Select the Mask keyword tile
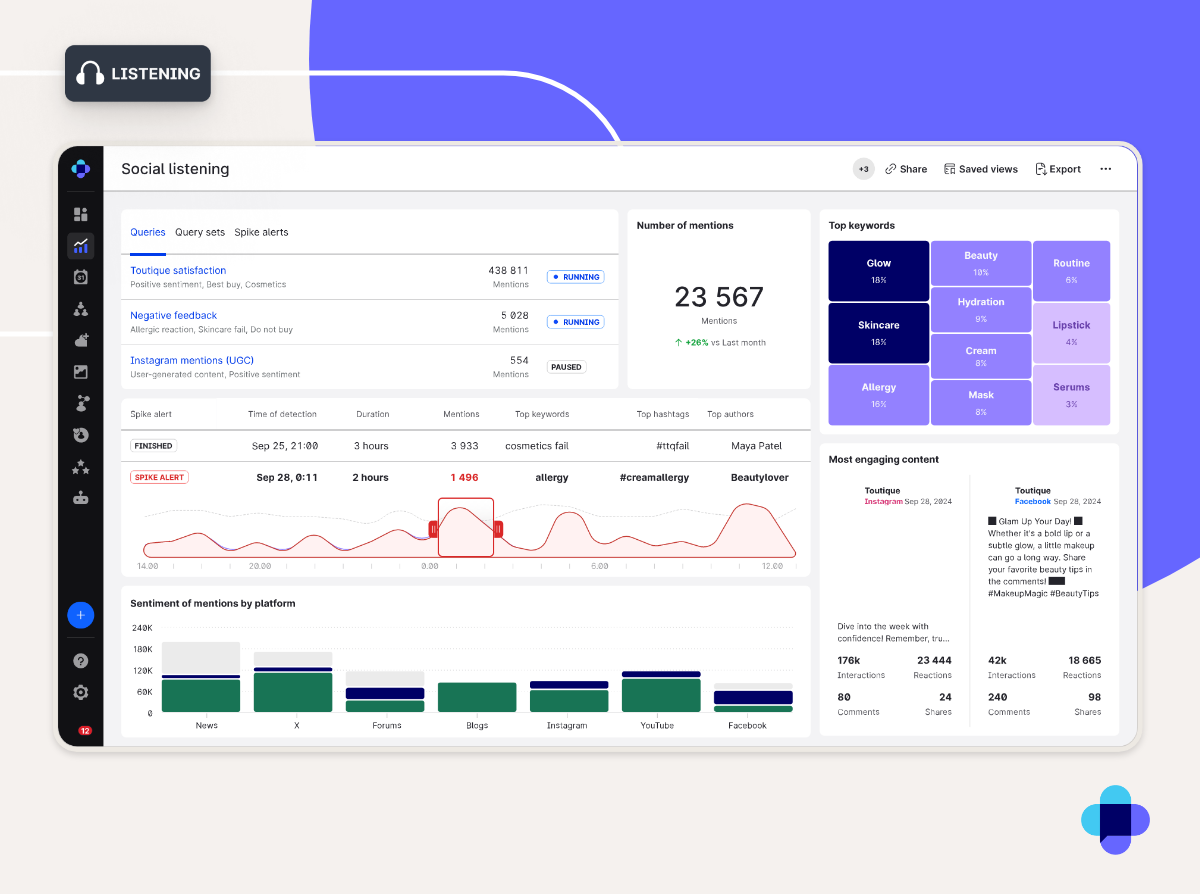This screenshot has width=1200, height=894. pos(981,403)
